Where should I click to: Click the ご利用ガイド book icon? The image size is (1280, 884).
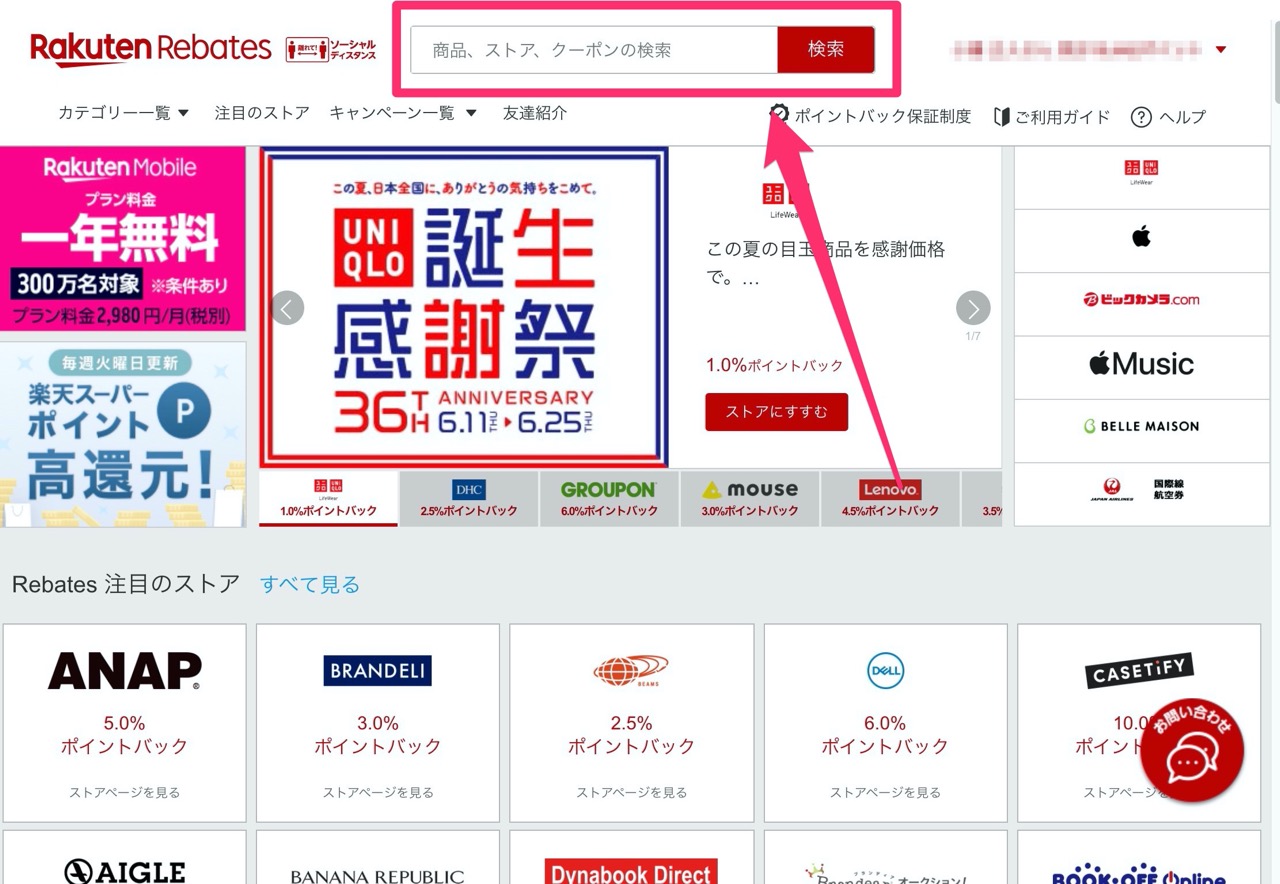(1001, 117)
